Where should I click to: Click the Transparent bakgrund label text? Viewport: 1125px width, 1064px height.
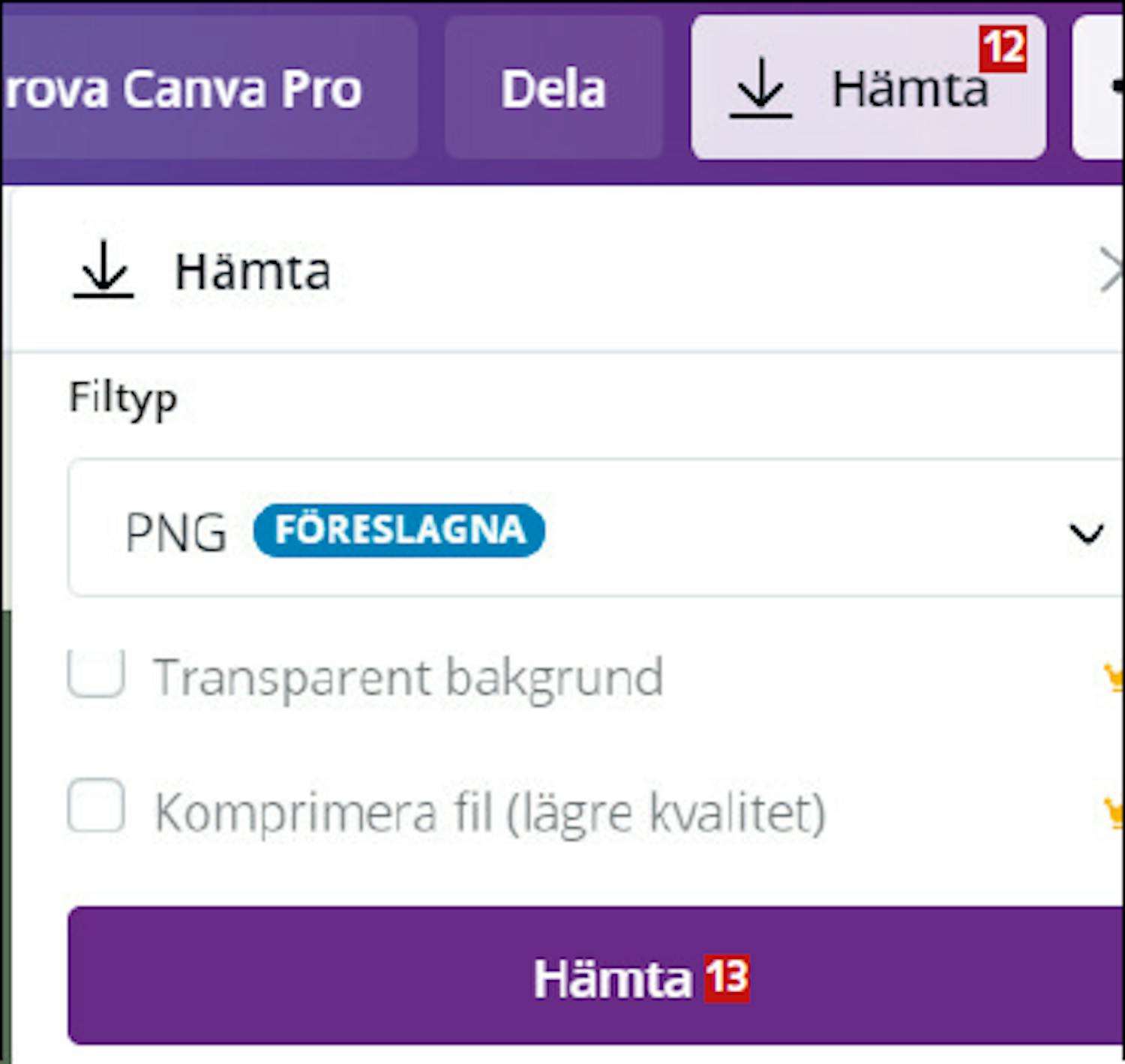(x=408, y=677)
